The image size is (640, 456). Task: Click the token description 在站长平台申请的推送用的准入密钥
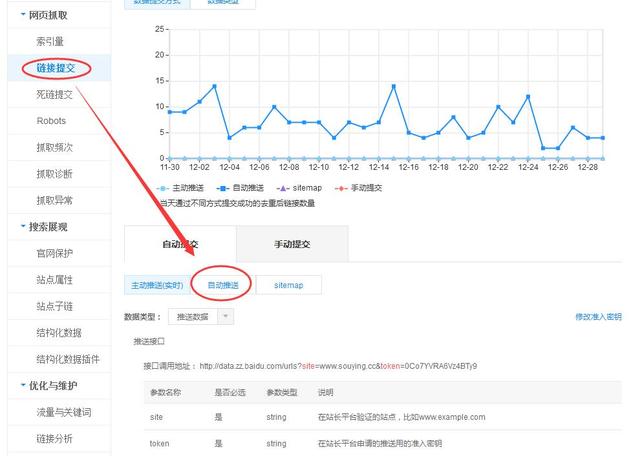(380, 443)
